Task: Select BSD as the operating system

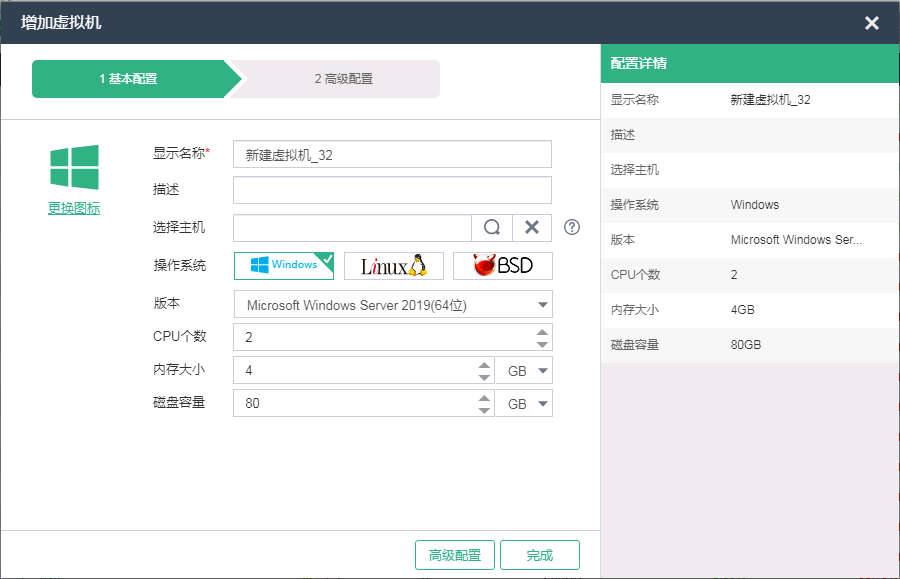Action: pyautogui.click(x=502, y=266)
